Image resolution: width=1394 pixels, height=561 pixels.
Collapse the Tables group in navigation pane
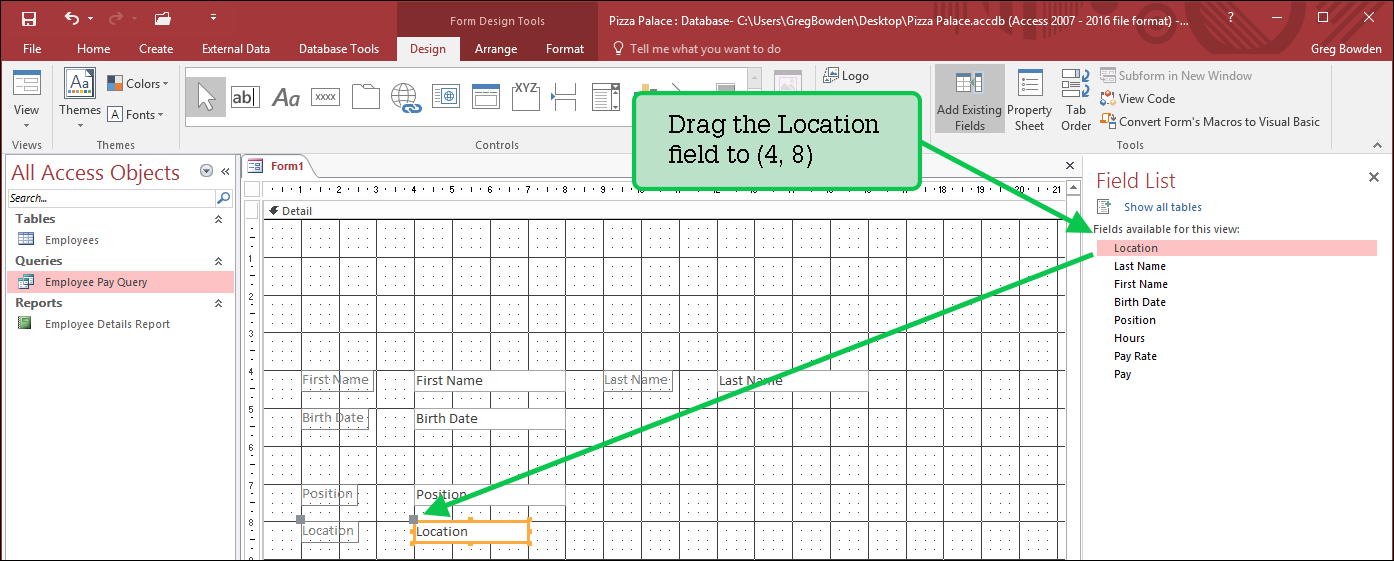pyautogui.click(x=219, y=219)
